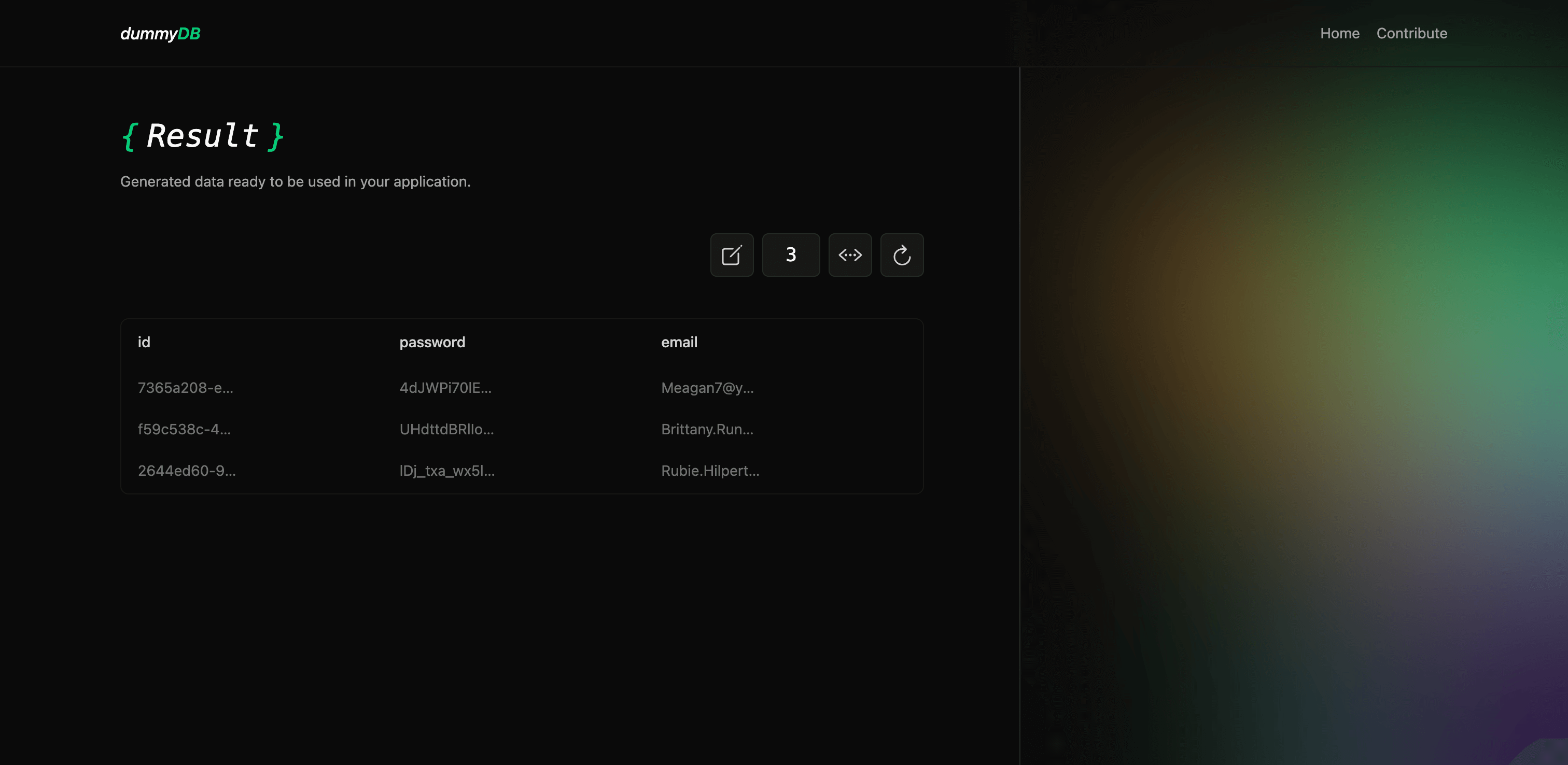Click password value UHdttdBRllo...
The height and width of the screenshot is (765, 1568).
[446, 429]
